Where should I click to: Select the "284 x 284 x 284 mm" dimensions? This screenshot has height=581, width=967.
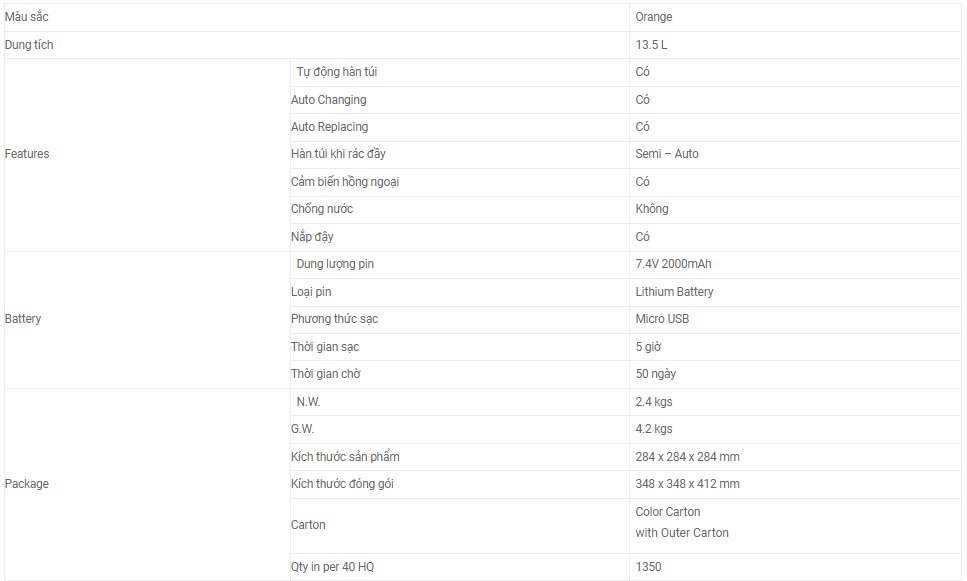click(688, 457)
